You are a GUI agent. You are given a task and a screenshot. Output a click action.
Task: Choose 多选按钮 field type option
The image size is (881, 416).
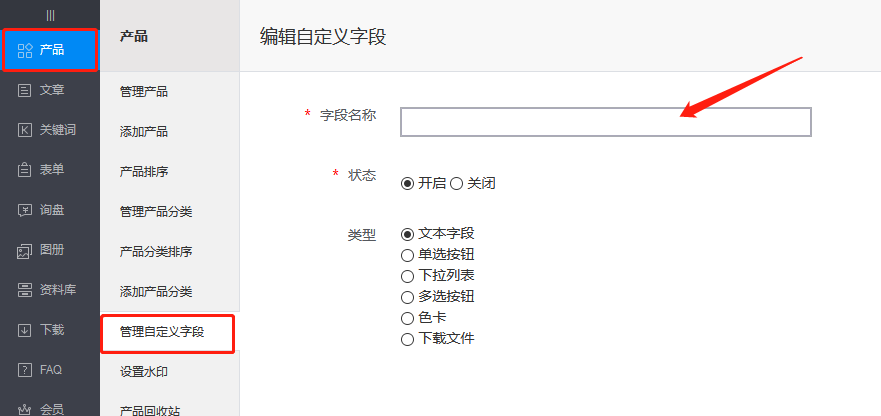tap(407, 297)
